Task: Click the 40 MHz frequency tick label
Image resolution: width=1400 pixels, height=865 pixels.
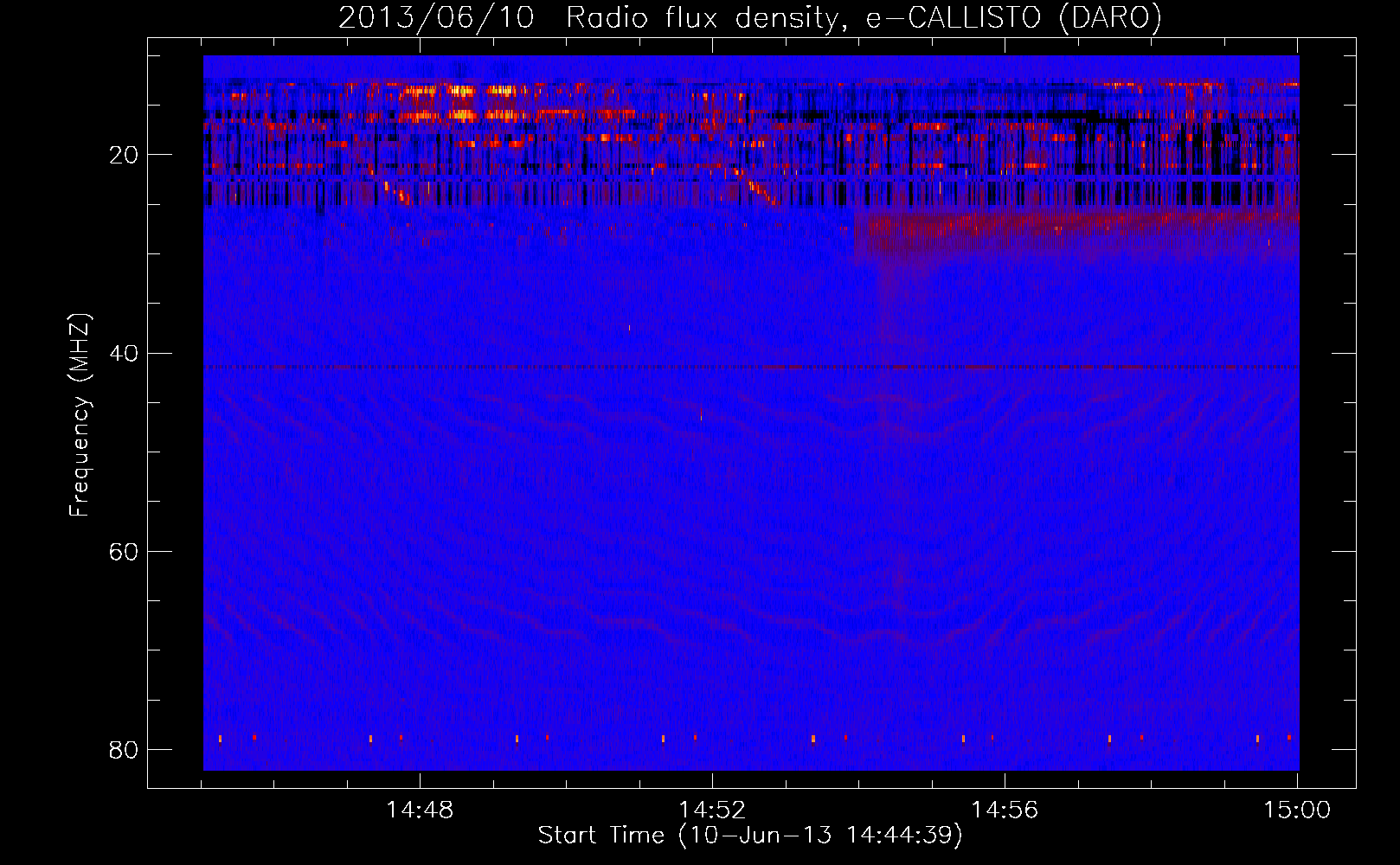Action: pyautogui.click(x=124, y=353)
